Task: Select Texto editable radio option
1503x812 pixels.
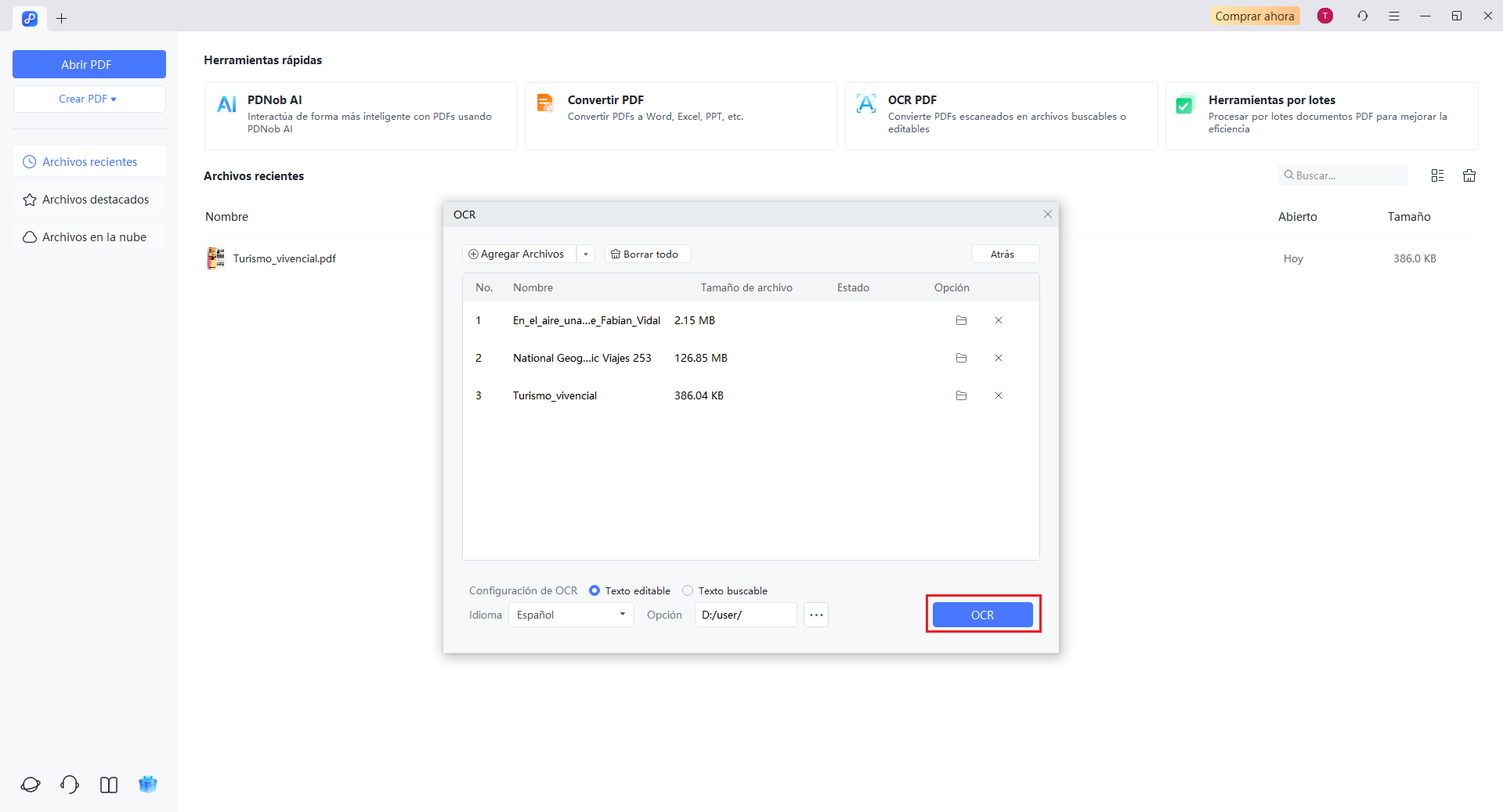Action: pyautogui.click(x=594, y=590)
